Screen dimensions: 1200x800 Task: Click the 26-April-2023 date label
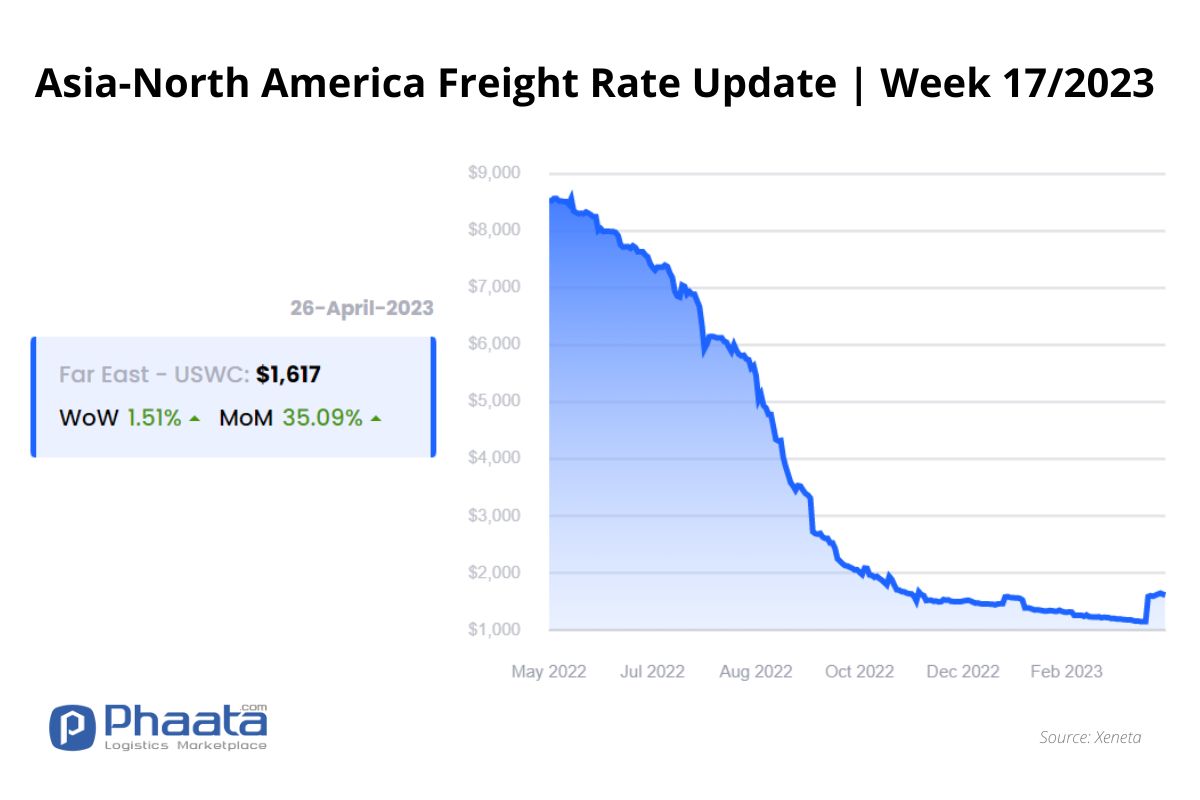pyautogui.click(x=362, y=308)
